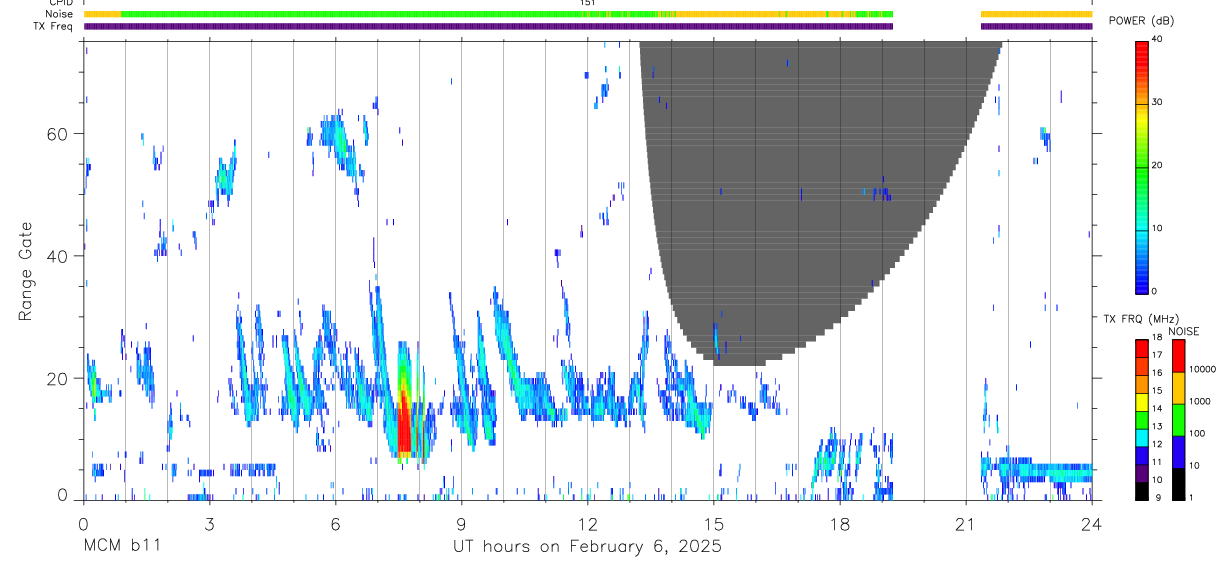Click the NOISE color scale bar

(x=1178, y=420)
